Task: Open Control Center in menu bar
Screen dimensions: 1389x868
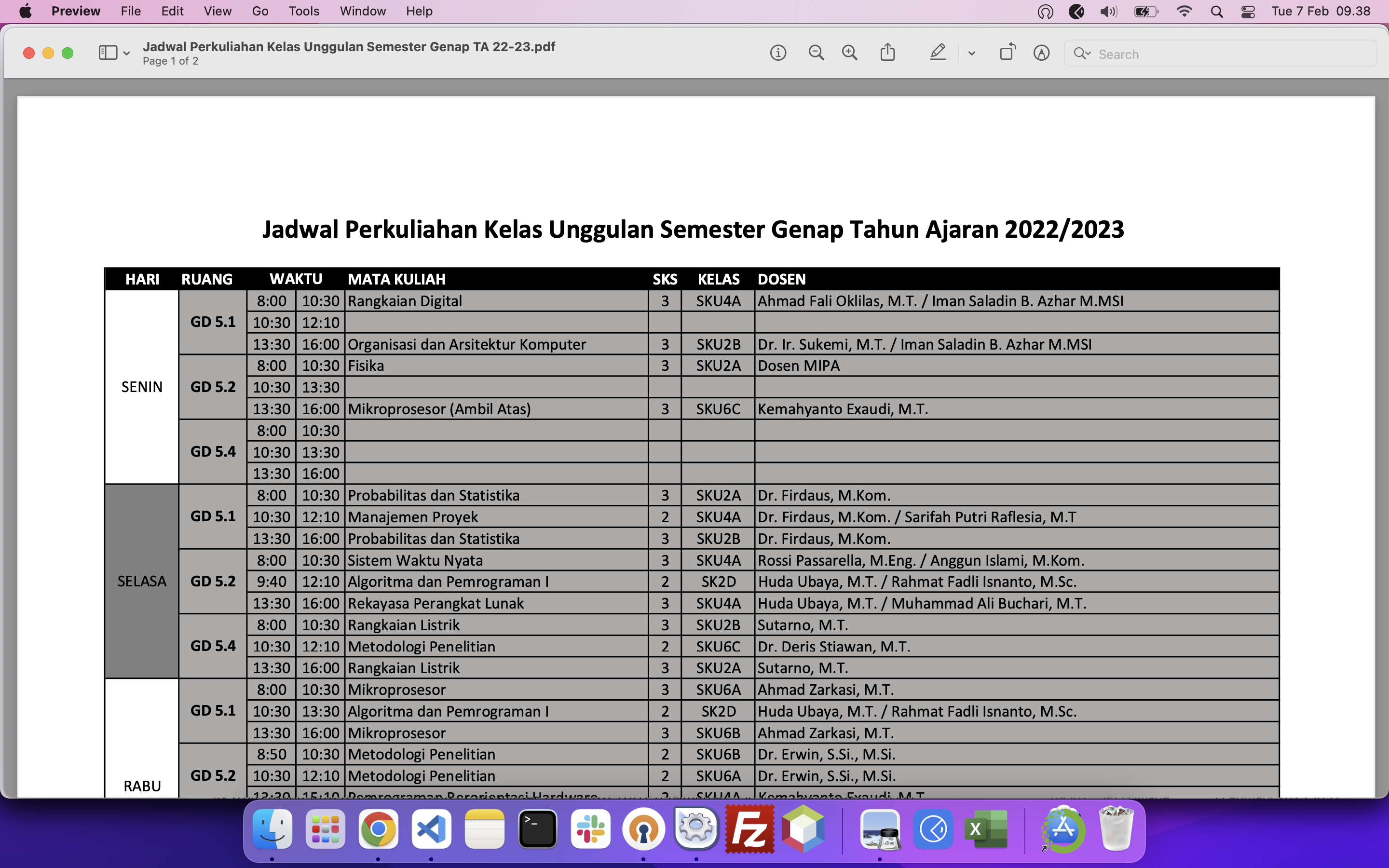Action: (1248, 12)
